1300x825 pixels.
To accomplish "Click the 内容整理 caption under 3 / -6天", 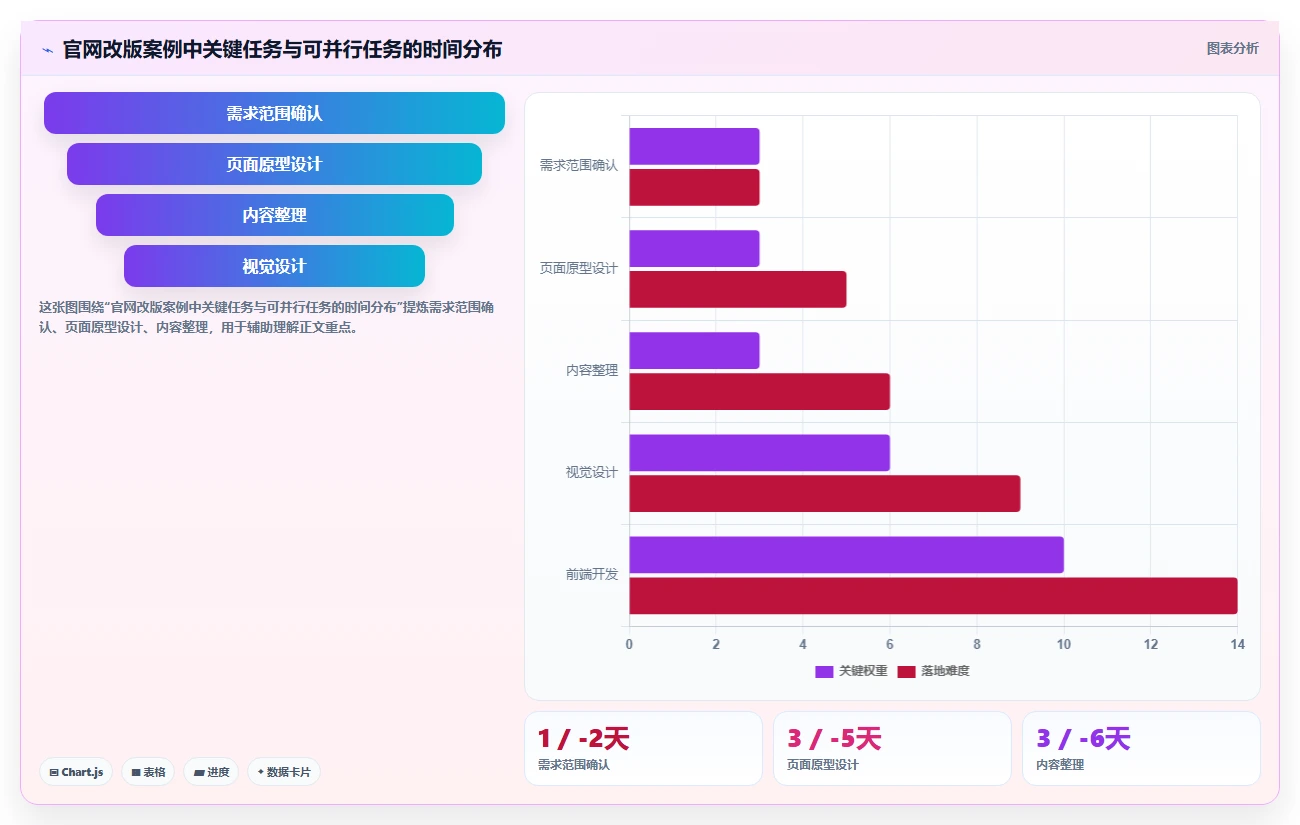I will click(x=1060, y=765).
